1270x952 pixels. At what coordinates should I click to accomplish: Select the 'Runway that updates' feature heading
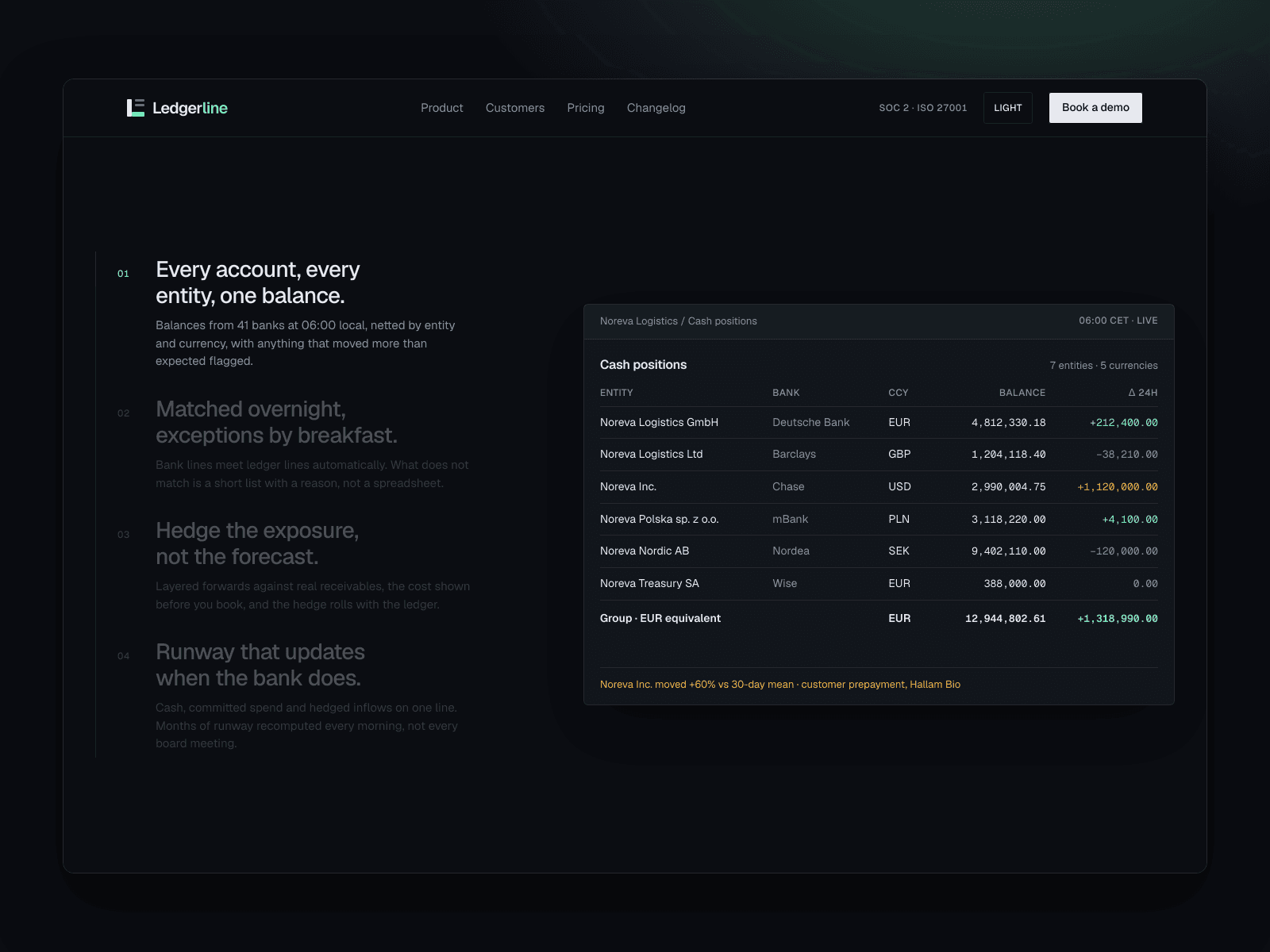pos(260,665)
